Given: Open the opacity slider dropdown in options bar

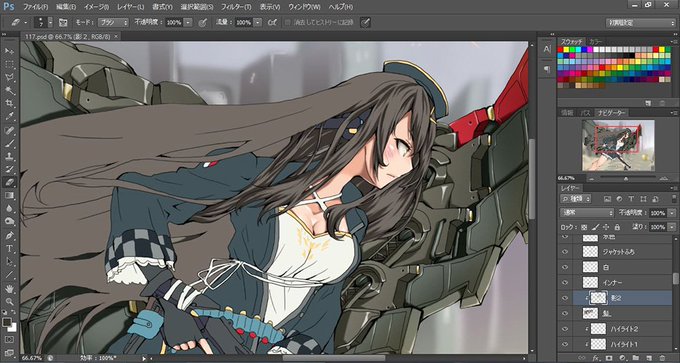Looking at the screenshot, I should (188, 23).
